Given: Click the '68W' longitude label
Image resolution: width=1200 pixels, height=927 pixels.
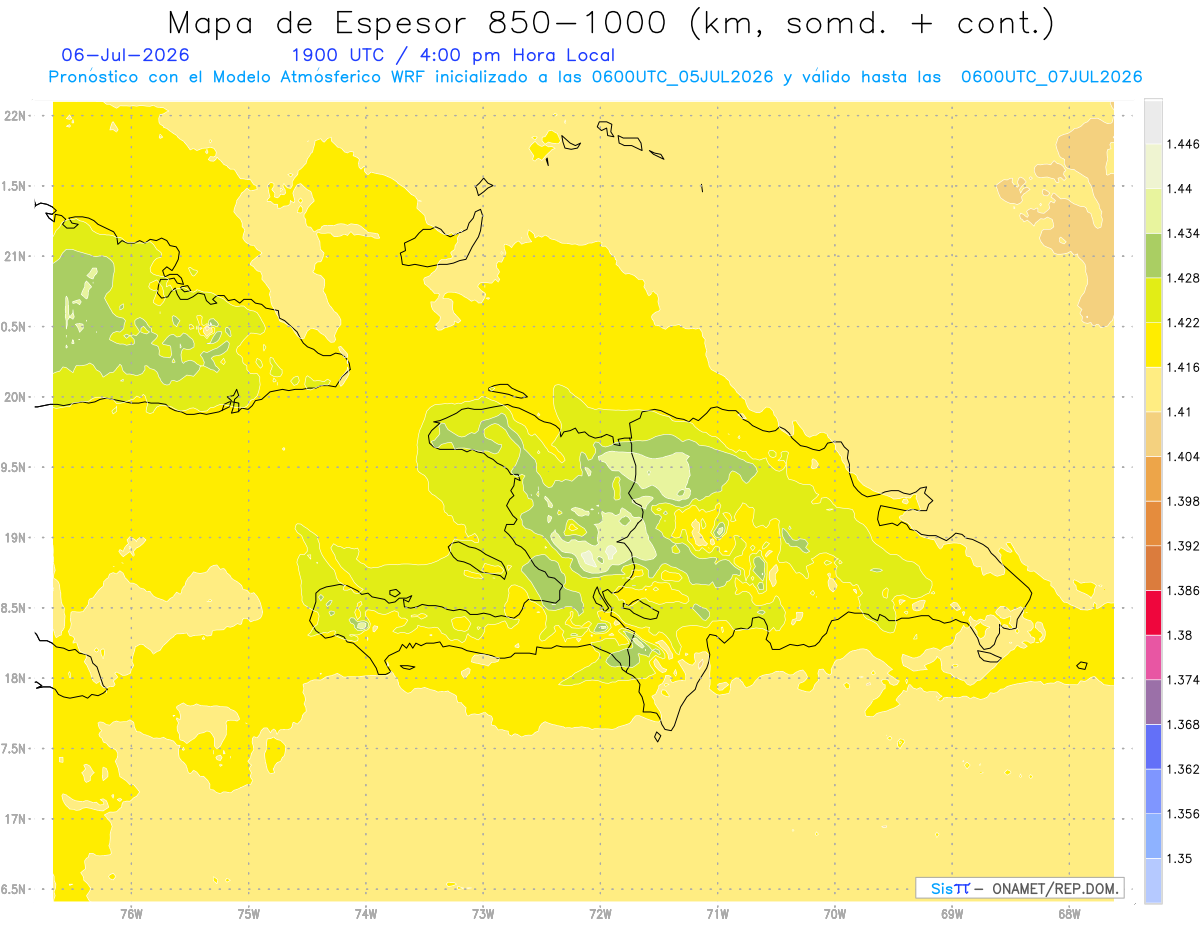Looking at the screenshot, I should coord(1069,912).
